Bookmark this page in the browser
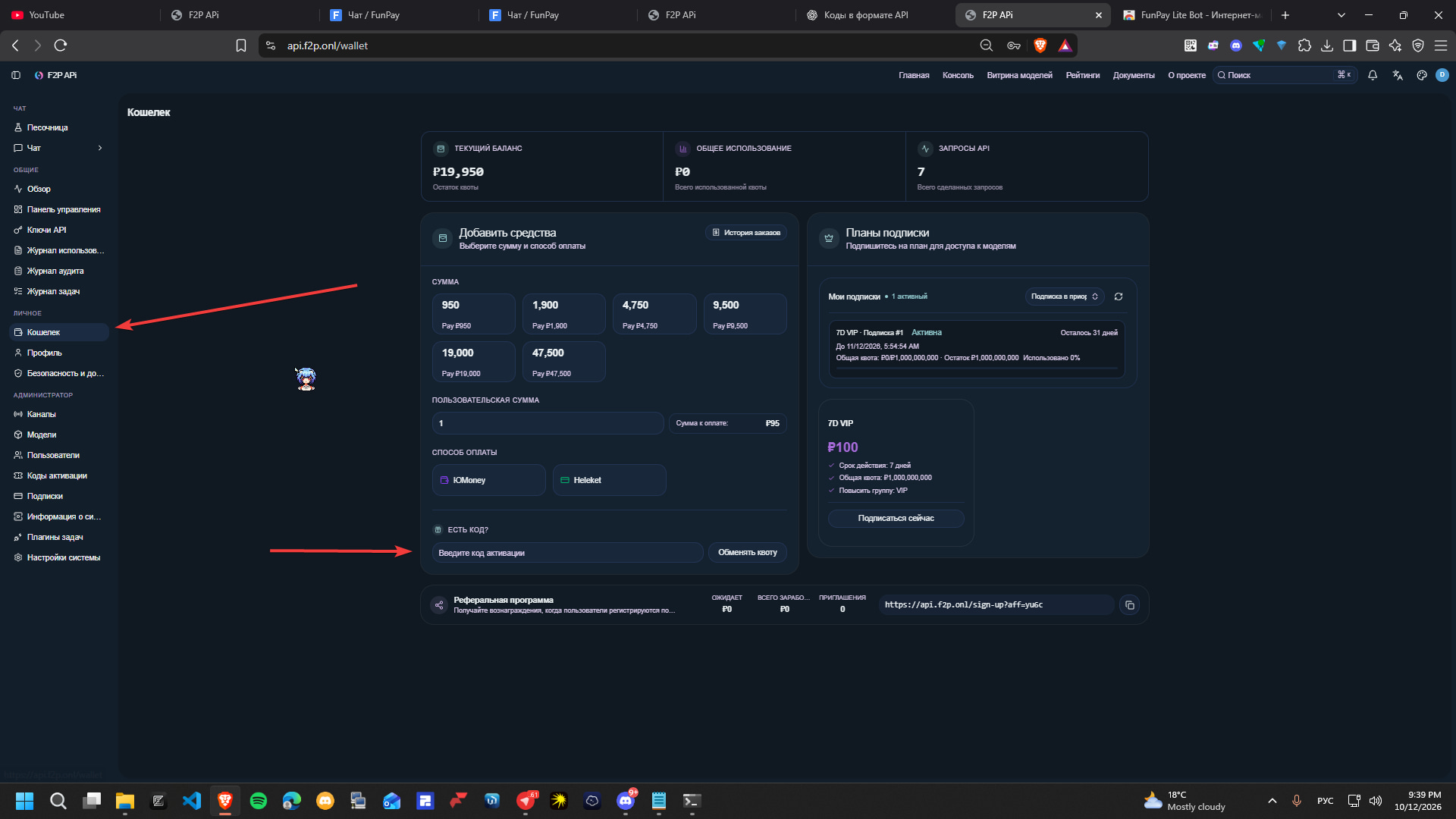The width and height of the screenshot is (1456, 819). pyautogui.click(x=241, y=45)
